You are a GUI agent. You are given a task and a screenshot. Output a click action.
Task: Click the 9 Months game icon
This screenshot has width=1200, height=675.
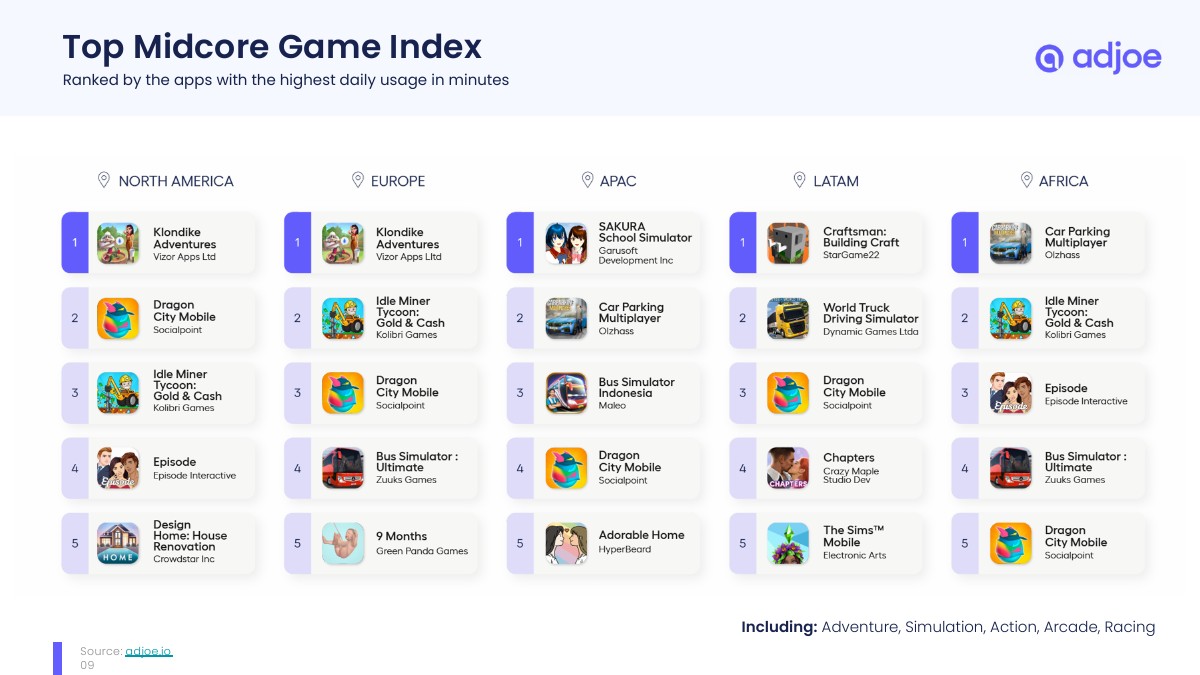point(343,543)
